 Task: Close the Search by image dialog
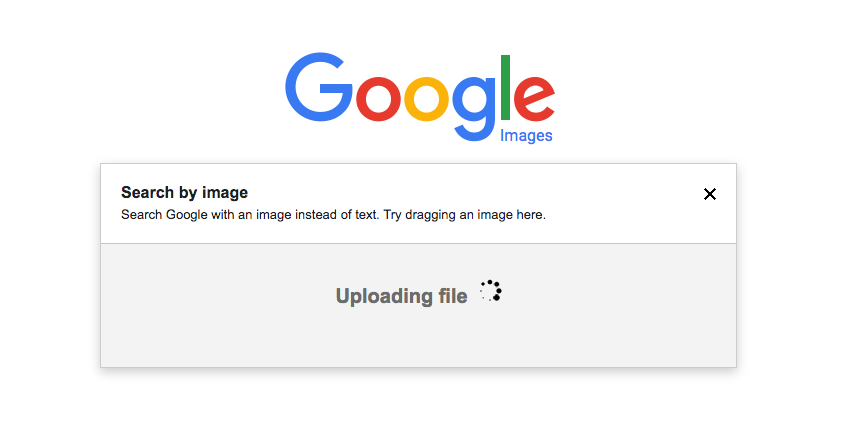710,194
